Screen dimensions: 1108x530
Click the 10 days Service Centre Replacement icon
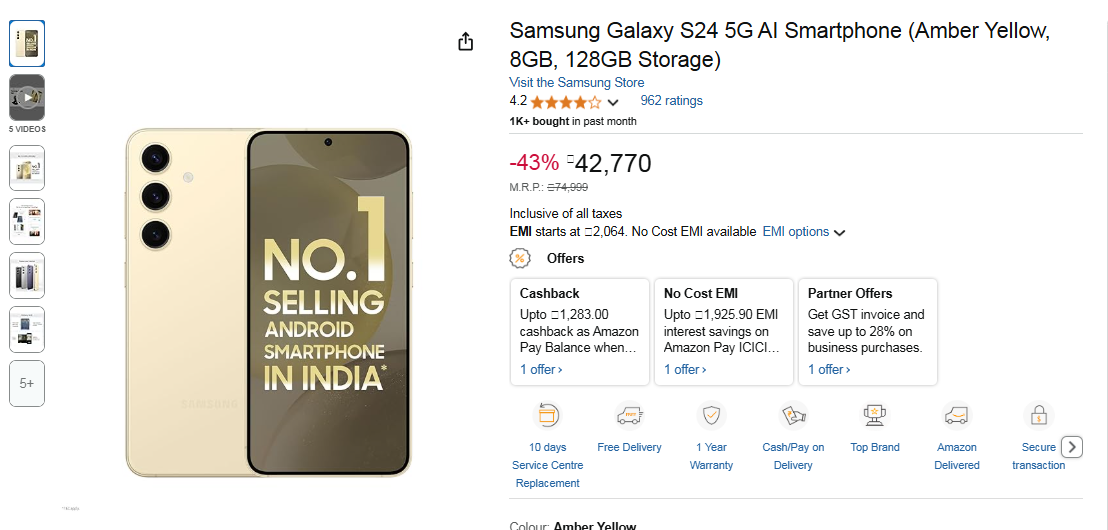(x=547, y=415)
